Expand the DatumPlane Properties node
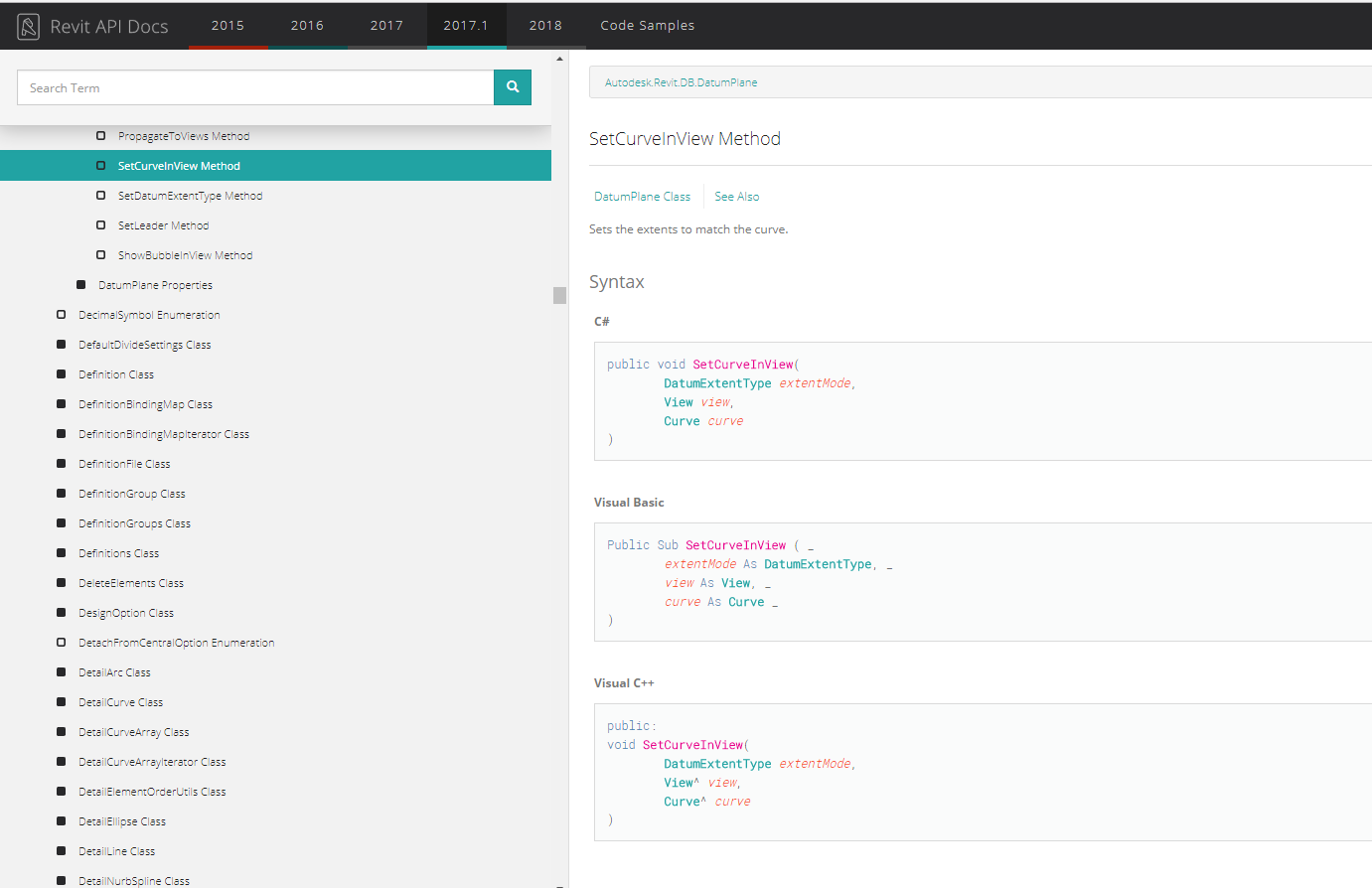The width and height of the screenshot is (1372, 888). pyautogui.click(x=81, y=285)
